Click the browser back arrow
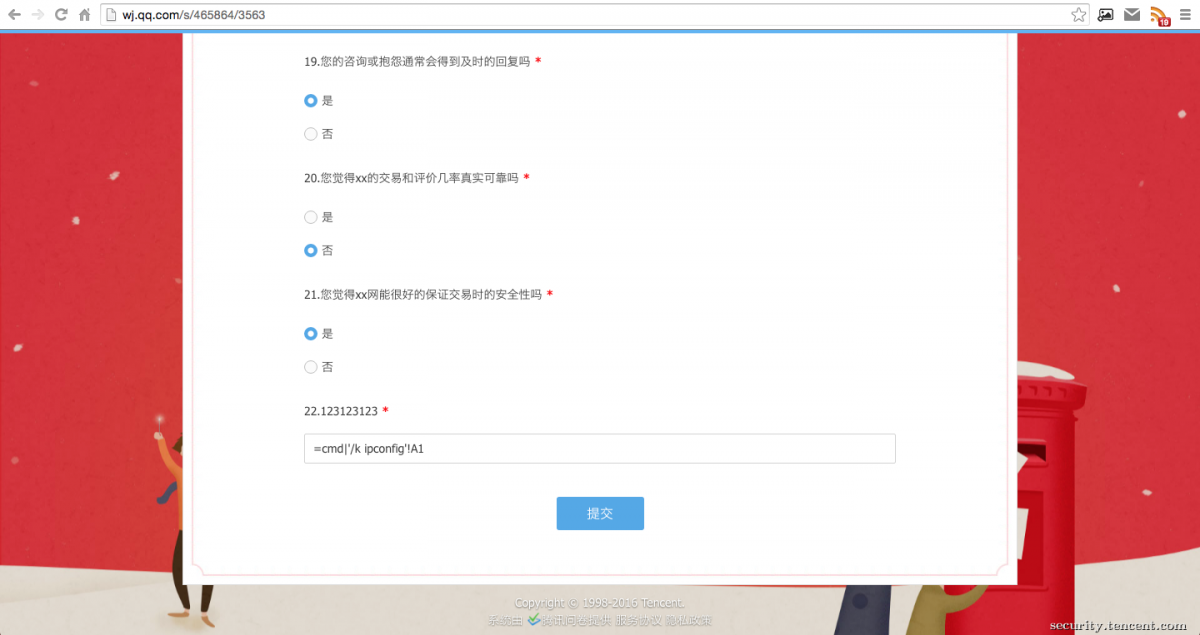The height and width of the screenshot is (635, 1200). click(x=14, y=15)
